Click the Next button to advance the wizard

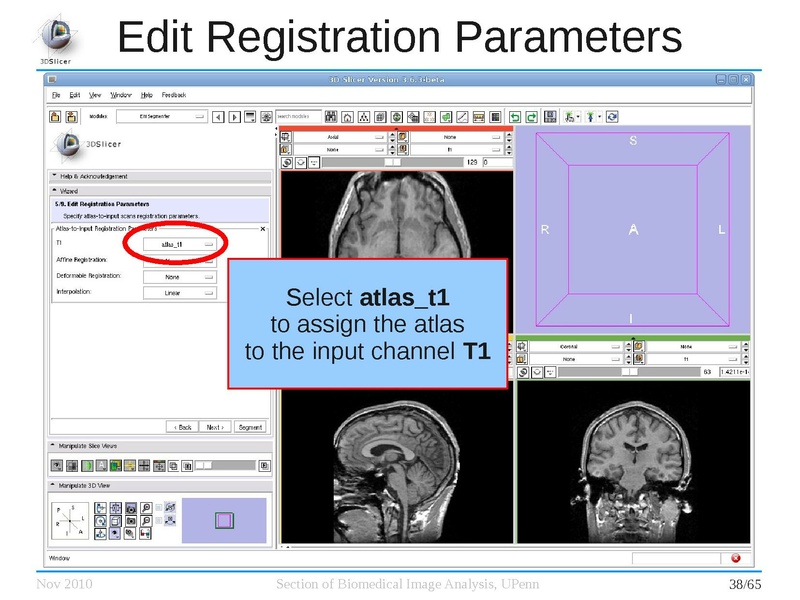(215, 426)
